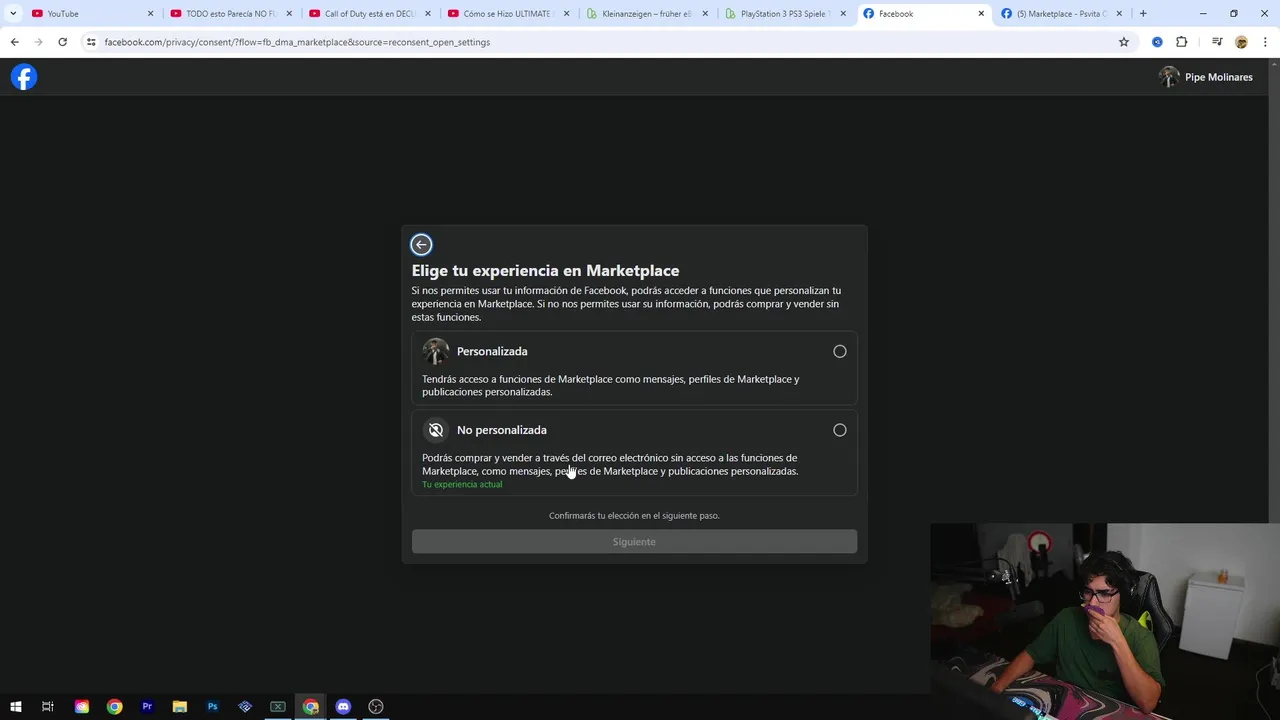
Task: Click the browser forward arrow
Action: (x=38, y=42)
